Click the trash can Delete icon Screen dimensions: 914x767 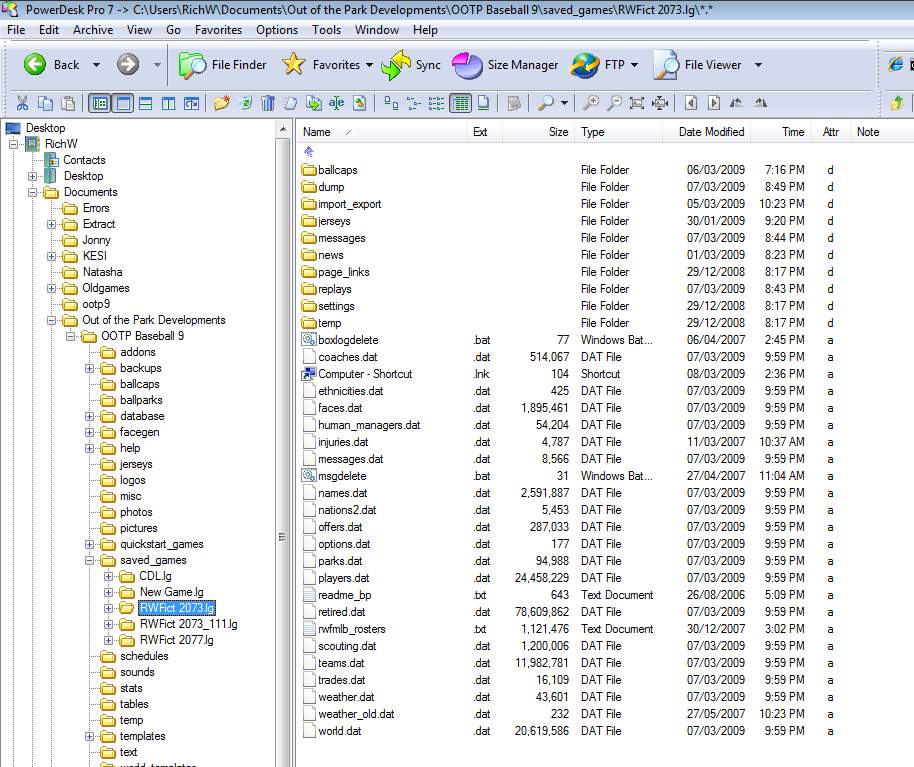[x=268, y=103]
